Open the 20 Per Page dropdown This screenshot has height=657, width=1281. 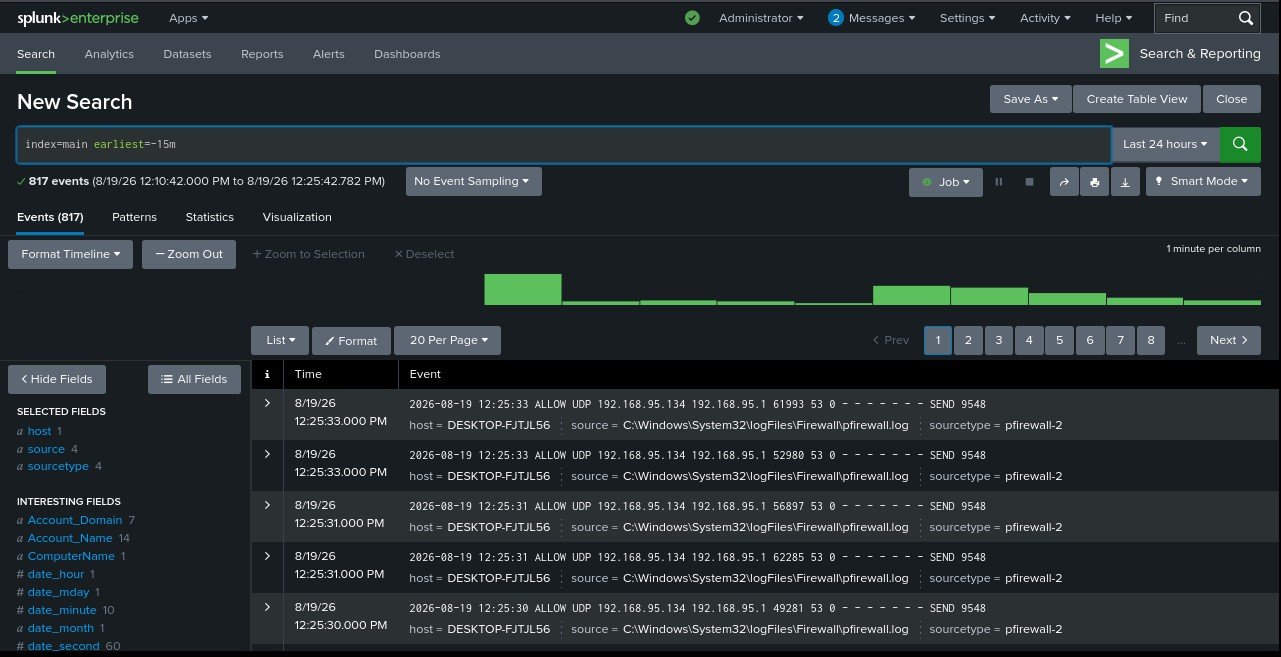pos(448,340)
